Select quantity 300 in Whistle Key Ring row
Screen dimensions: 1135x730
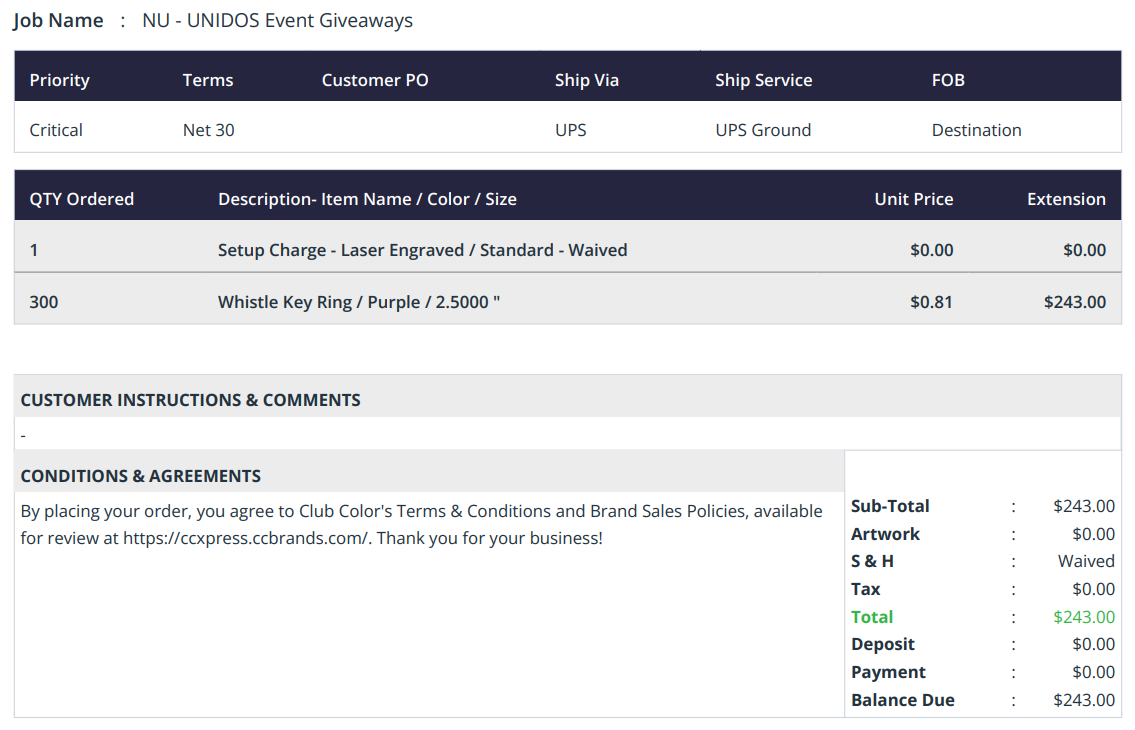pyautogui.click(x=43, y=302)
